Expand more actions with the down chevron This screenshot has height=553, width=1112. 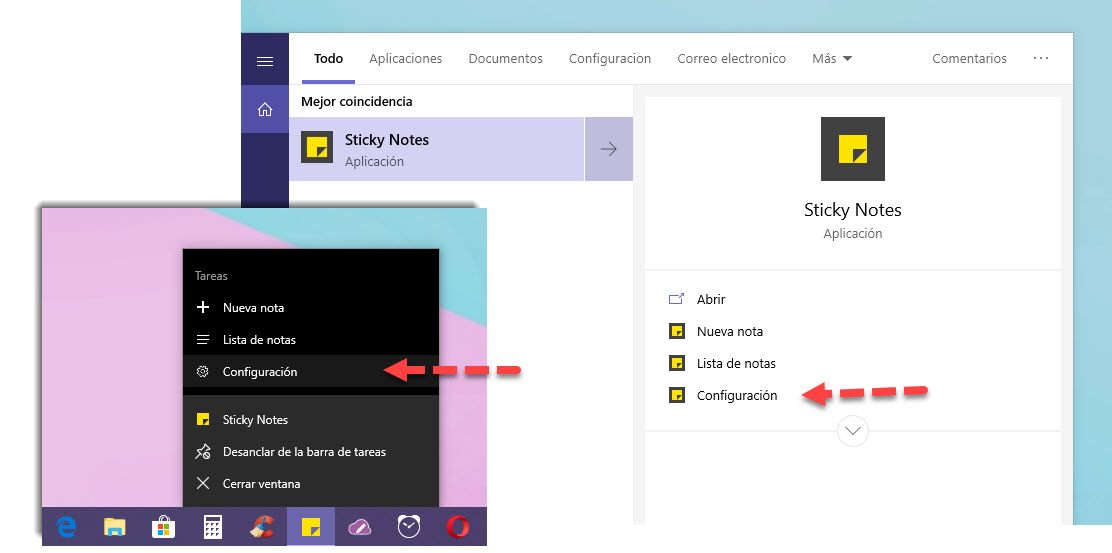click(x=853, y=431)
